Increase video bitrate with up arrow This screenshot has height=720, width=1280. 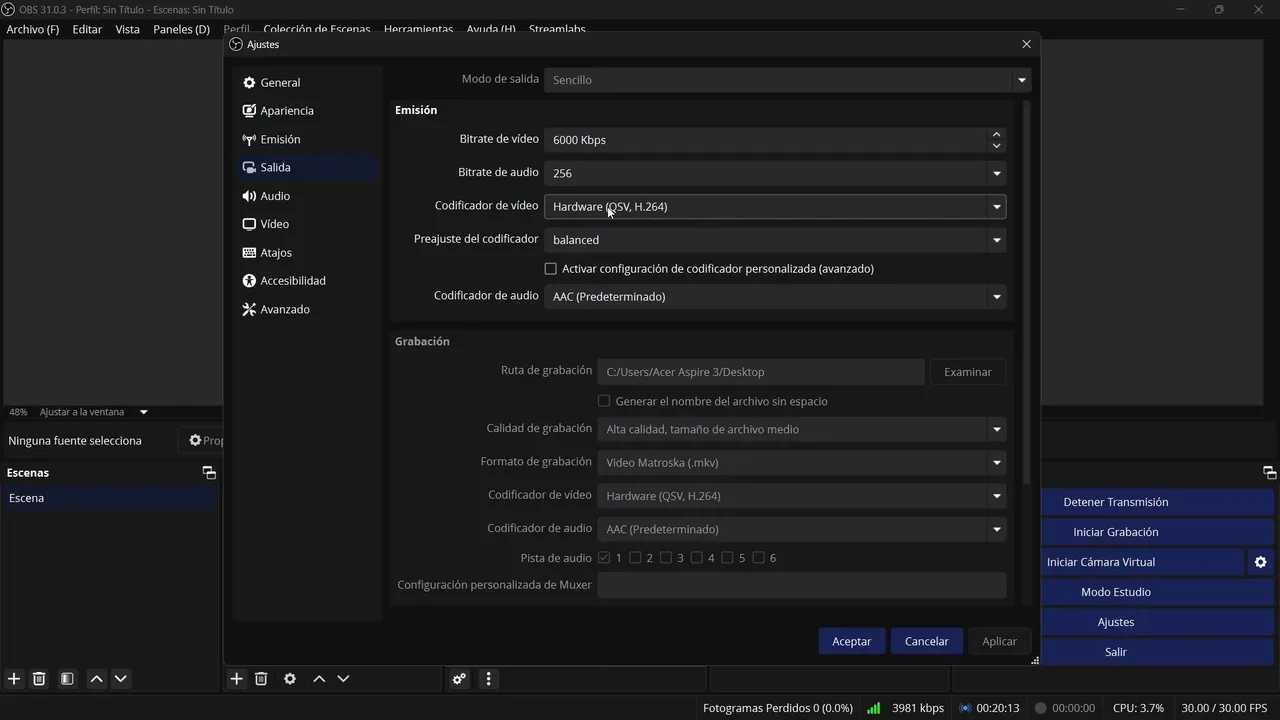(x=996, y=134)
